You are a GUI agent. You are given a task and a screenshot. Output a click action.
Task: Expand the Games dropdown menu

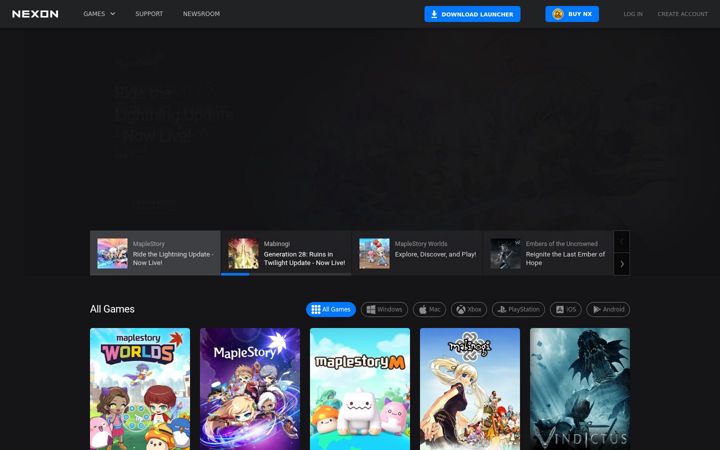(99, 14)
